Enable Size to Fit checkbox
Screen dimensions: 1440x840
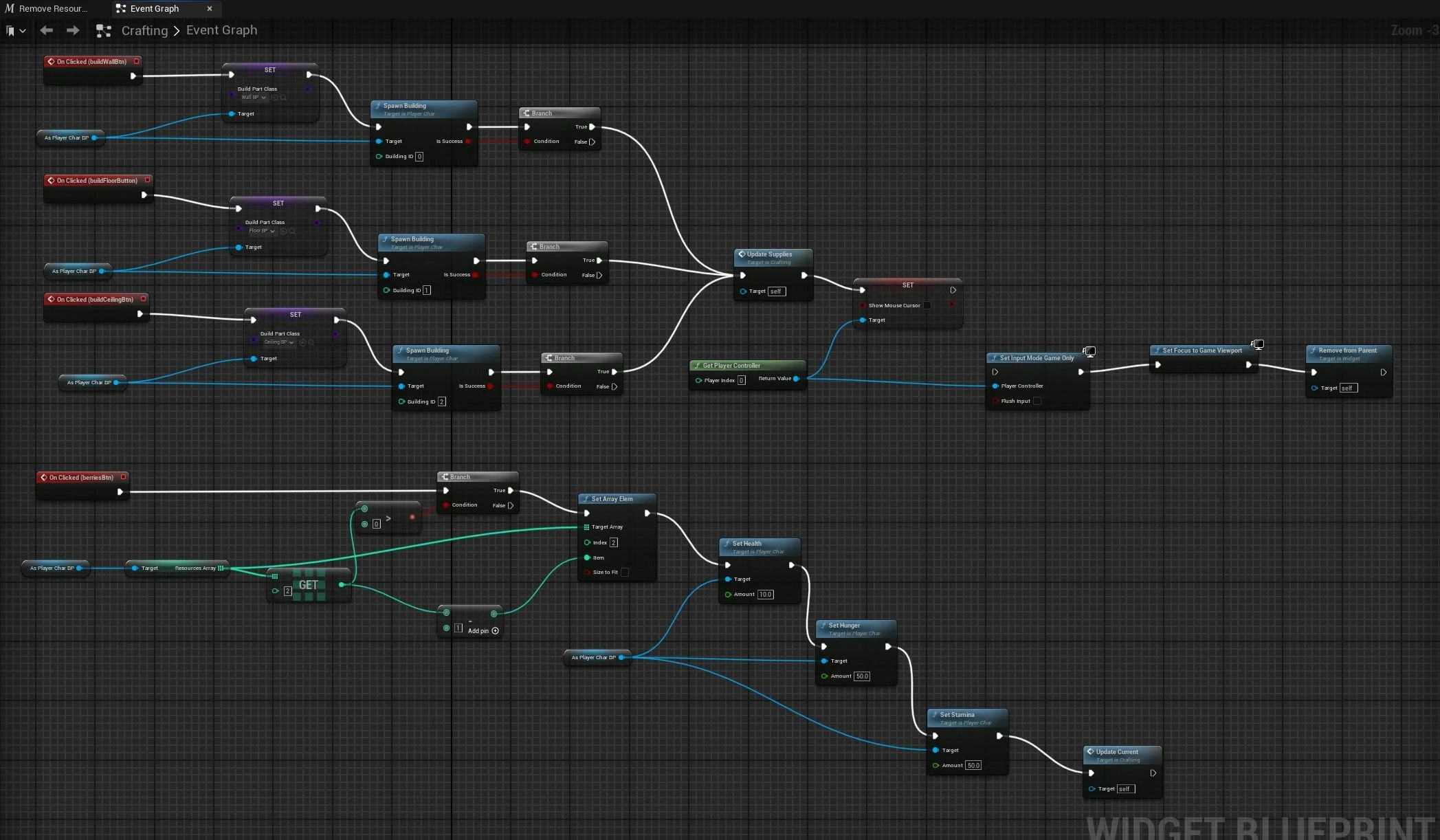pyautogui.click(x=624, y=572)
